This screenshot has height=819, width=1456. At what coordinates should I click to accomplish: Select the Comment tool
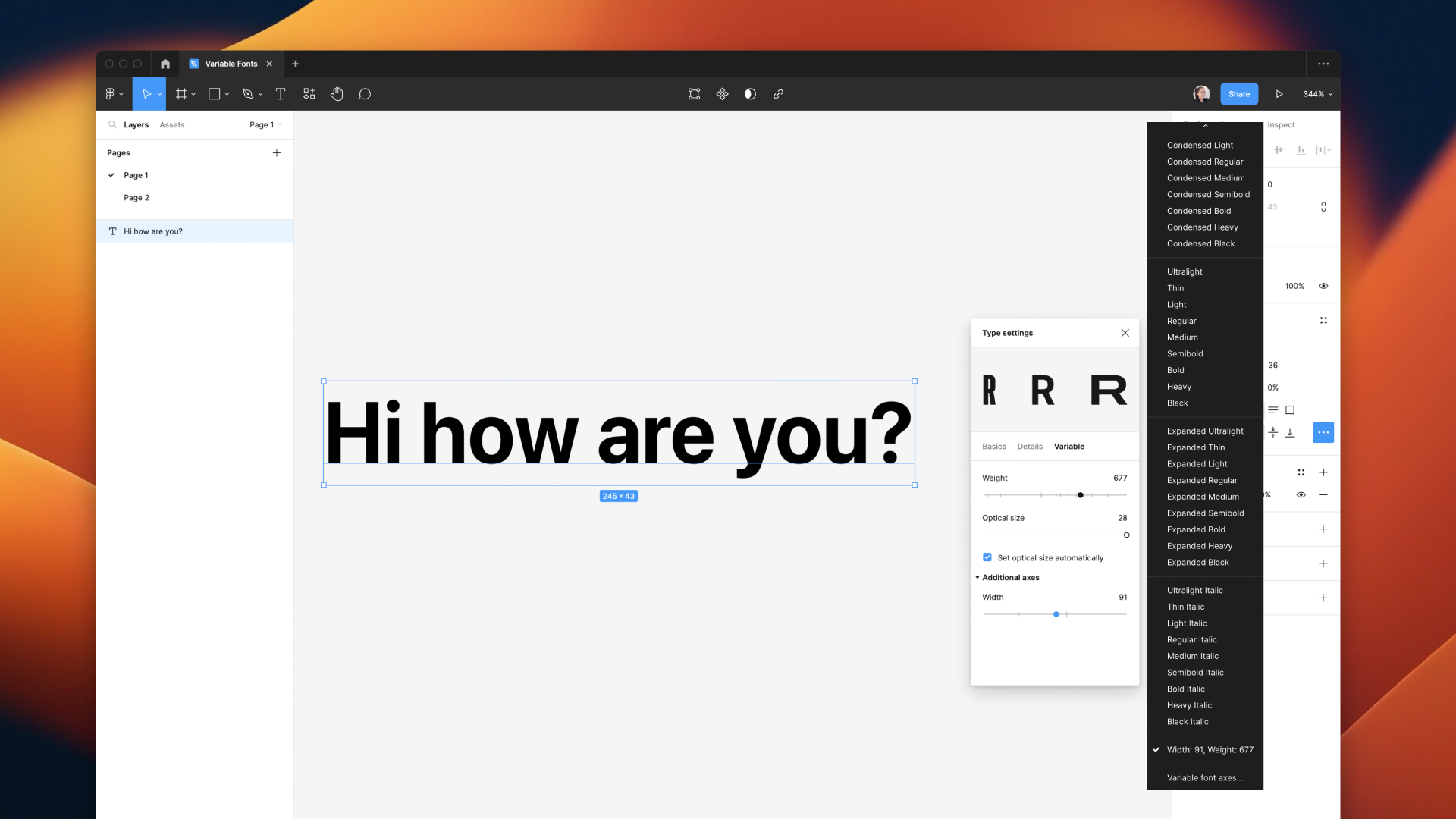pyautogui.click(x=365, y=94)
